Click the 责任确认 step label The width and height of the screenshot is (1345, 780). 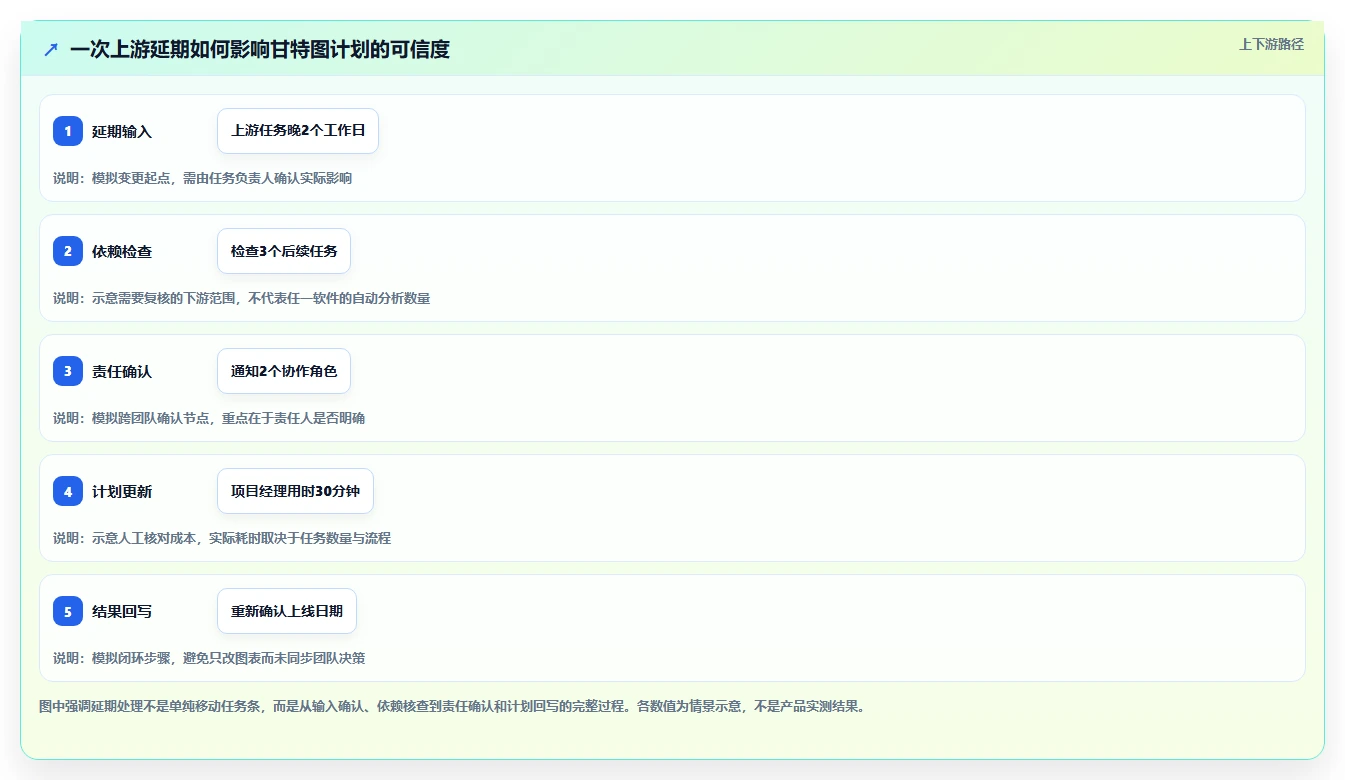tap(122, 371)
